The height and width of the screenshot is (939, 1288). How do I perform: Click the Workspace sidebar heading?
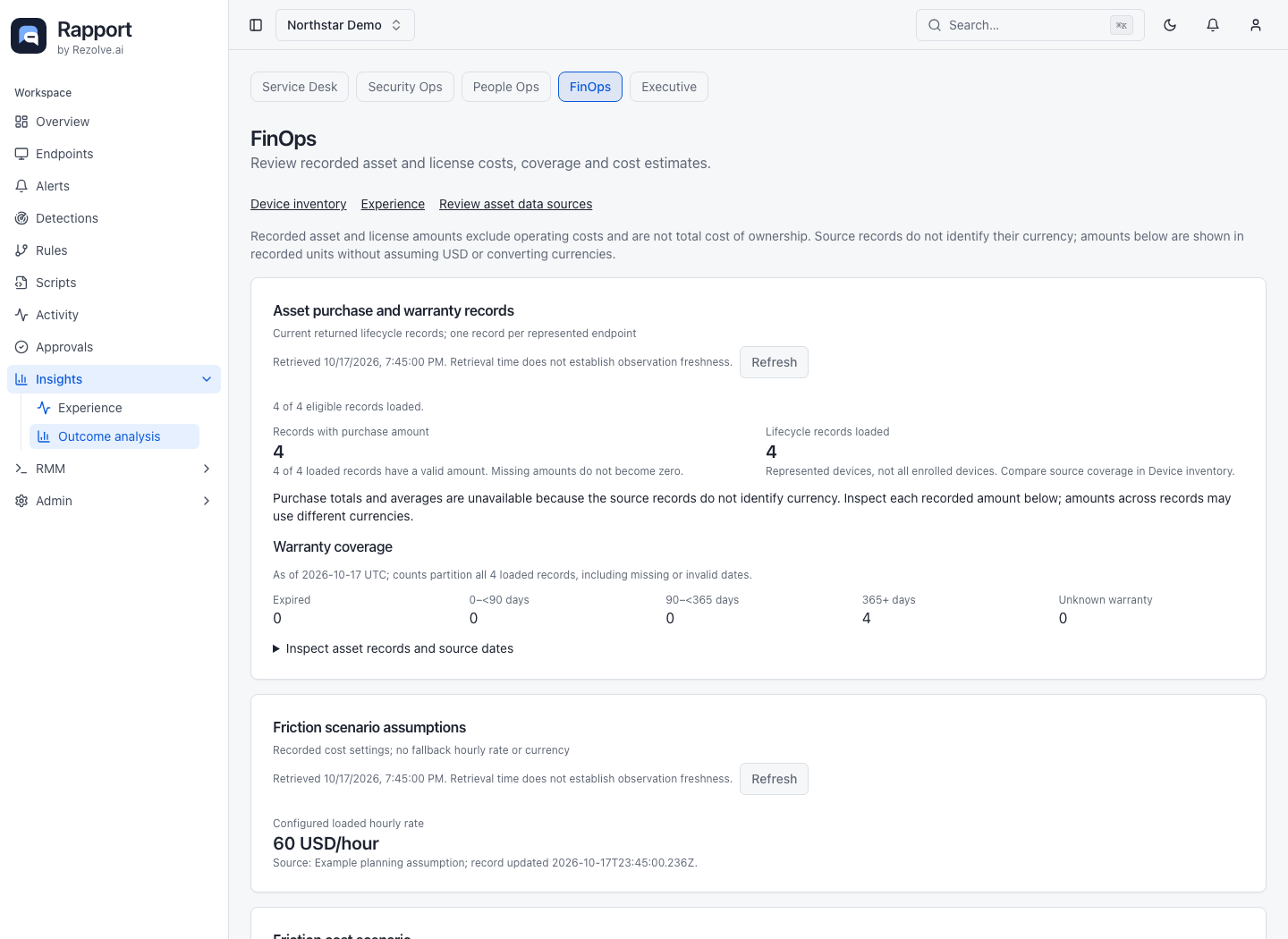[x=43, y=93]
